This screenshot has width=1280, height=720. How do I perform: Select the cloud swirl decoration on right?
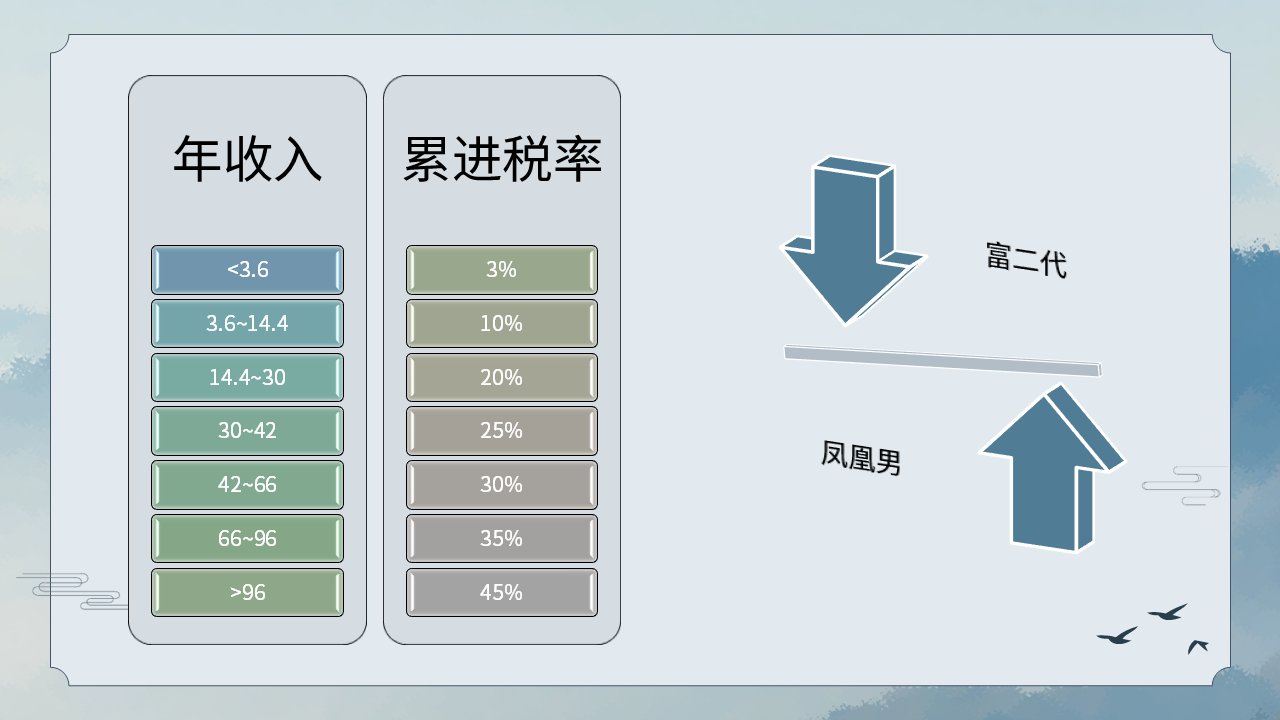click(x=1183, y=485)
